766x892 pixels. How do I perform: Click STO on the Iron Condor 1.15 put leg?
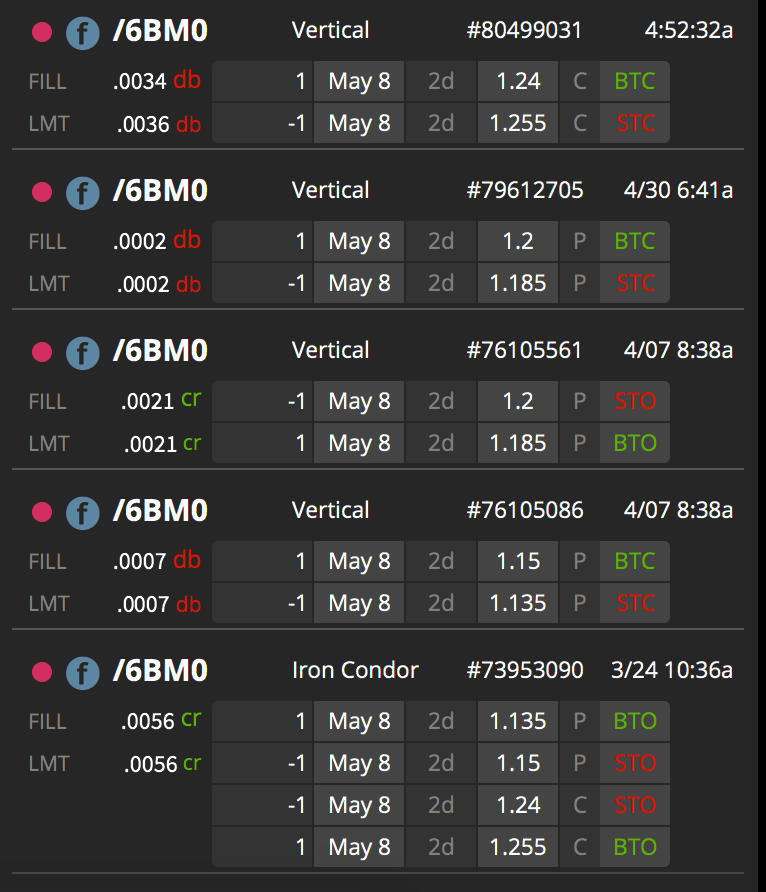click(635, 763)
